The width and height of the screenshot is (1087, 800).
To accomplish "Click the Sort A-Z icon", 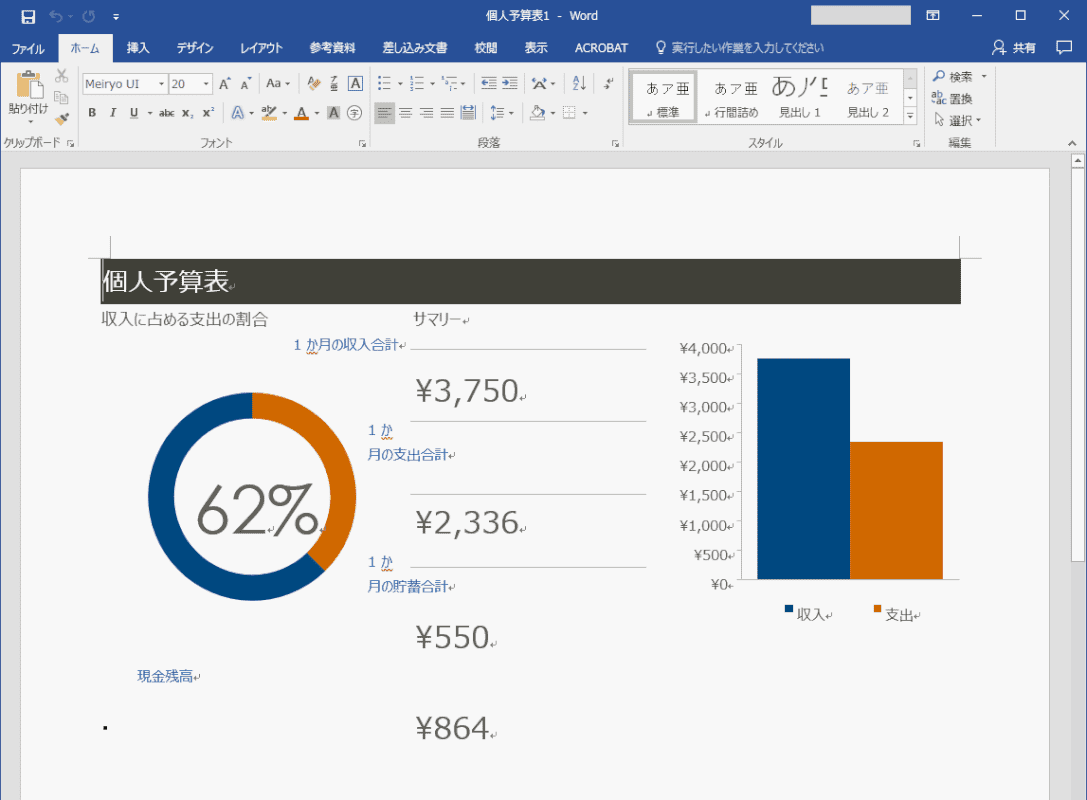I will coord(579,84).
